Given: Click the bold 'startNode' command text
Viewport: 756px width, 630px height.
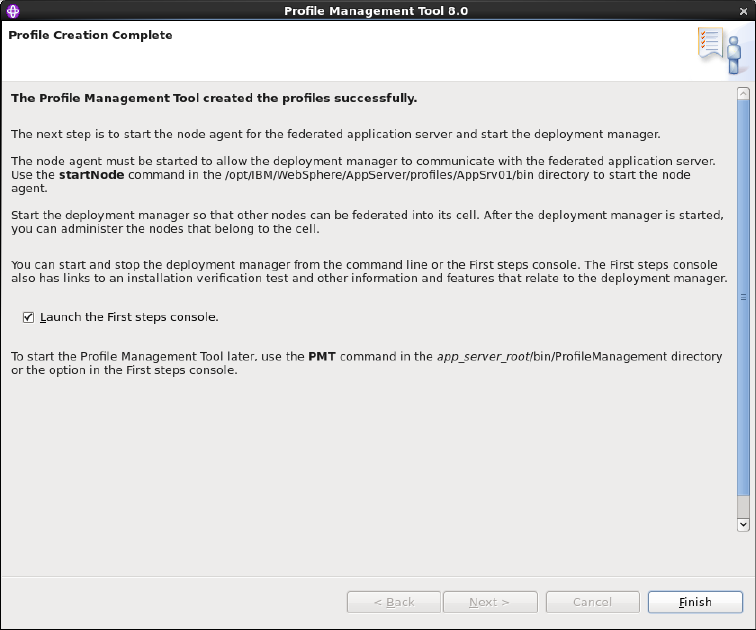Looking at the screenshot, I should (x=92, y=174).
